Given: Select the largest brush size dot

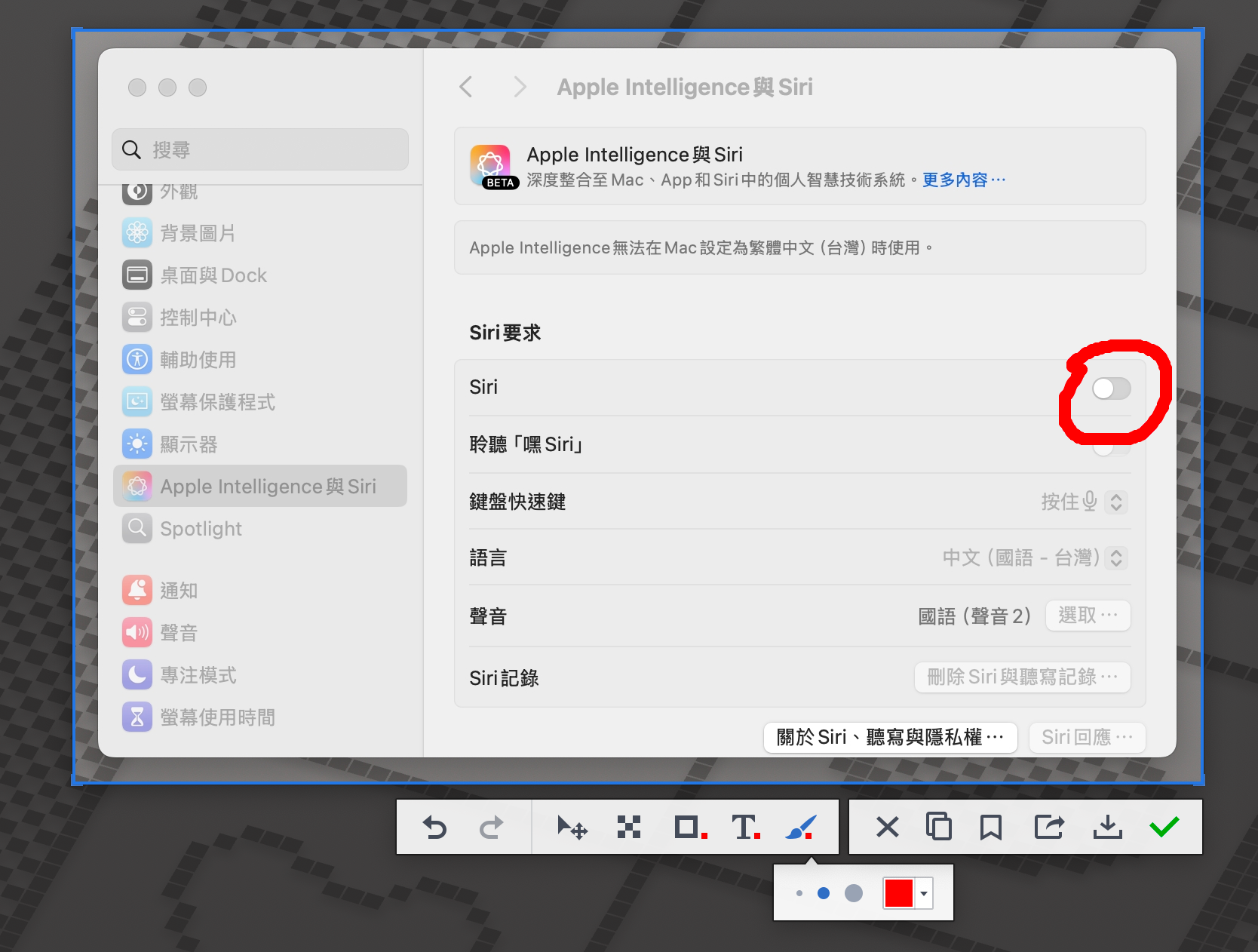Looking at the screenshot, I should [854, 893].
